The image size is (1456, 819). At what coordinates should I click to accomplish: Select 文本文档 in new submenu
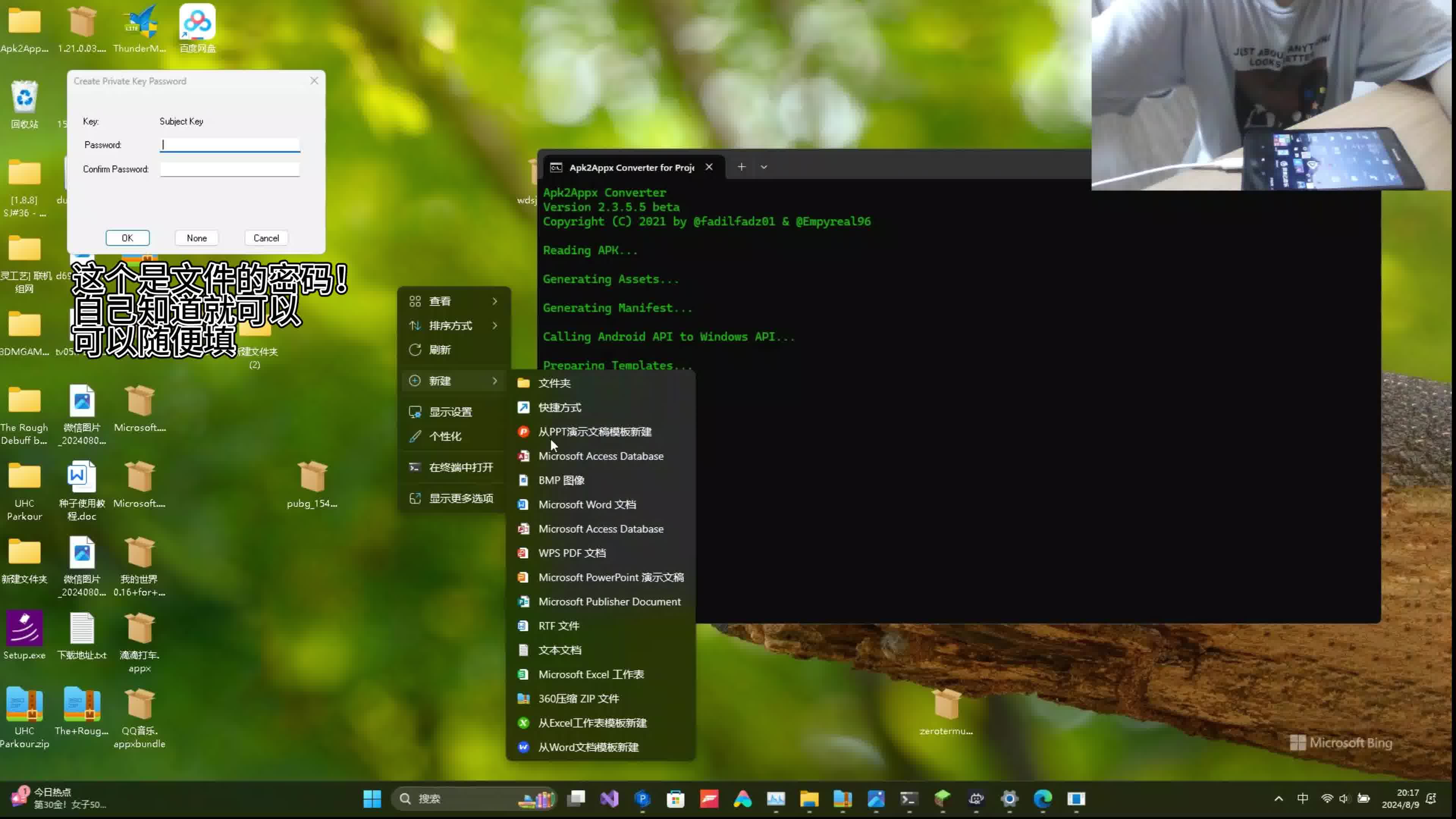[600, 651]
